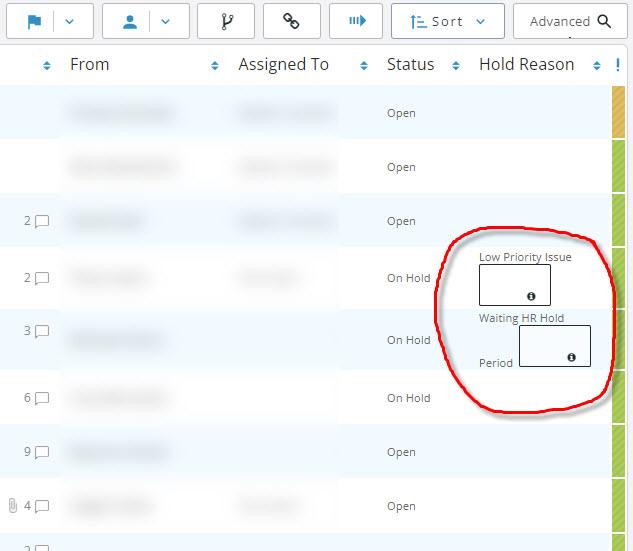Click the chain link tickets icon
The image size is (633, 551).
291,21
